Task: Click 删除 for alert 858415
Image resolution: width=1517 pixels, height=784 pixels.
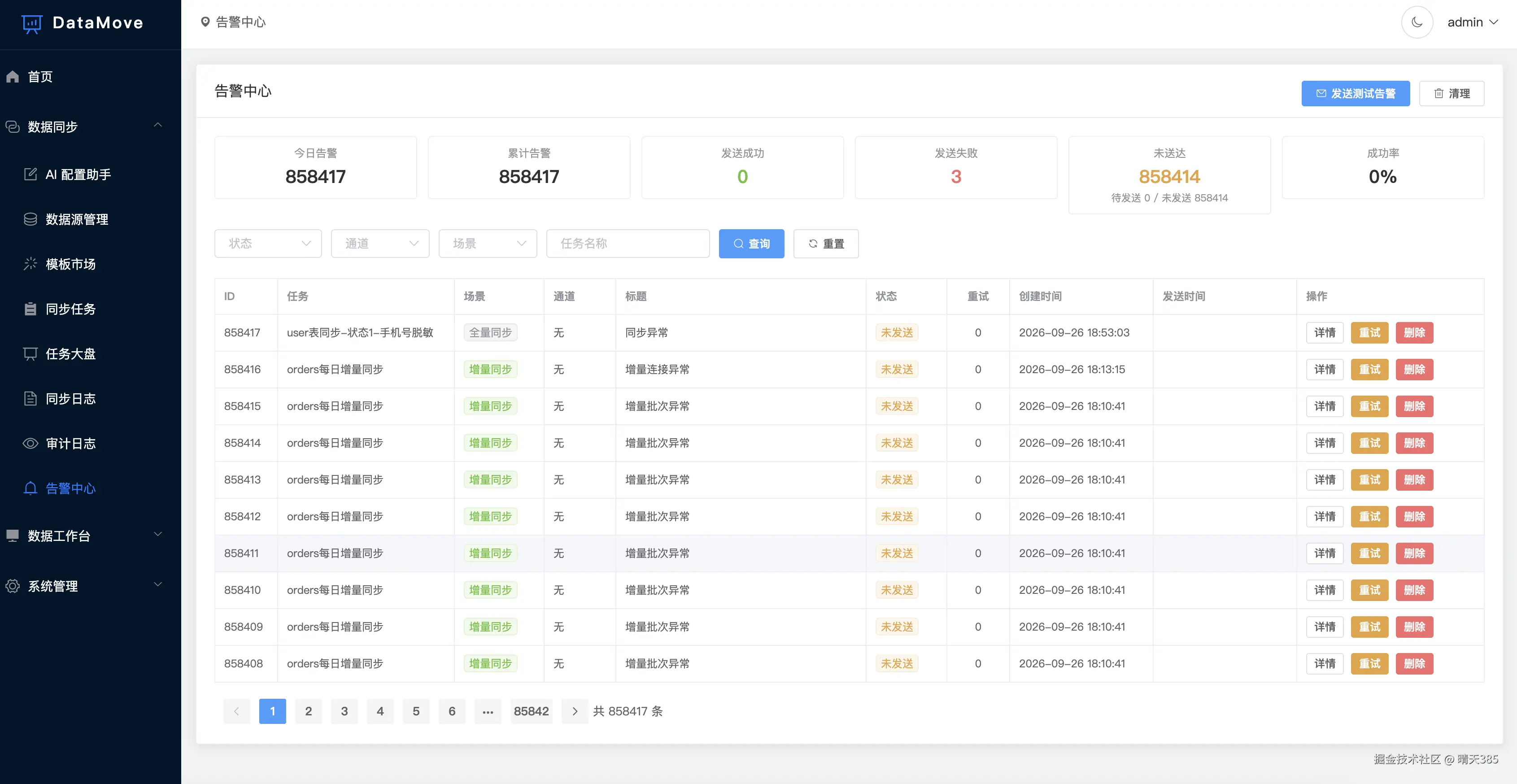Action: click(x=1414, y=406)
